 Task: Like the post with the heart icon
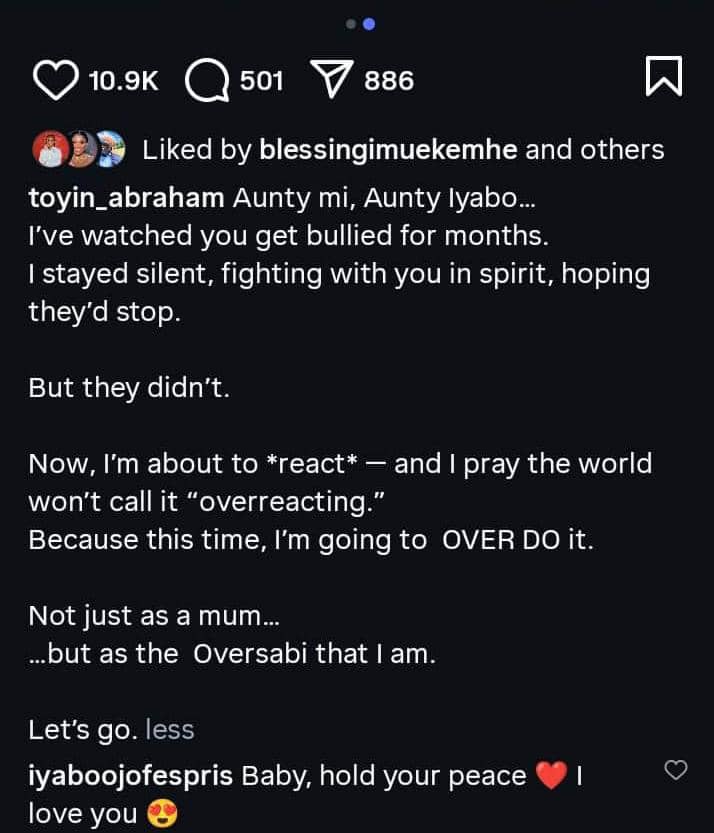(x=56, y=81)
